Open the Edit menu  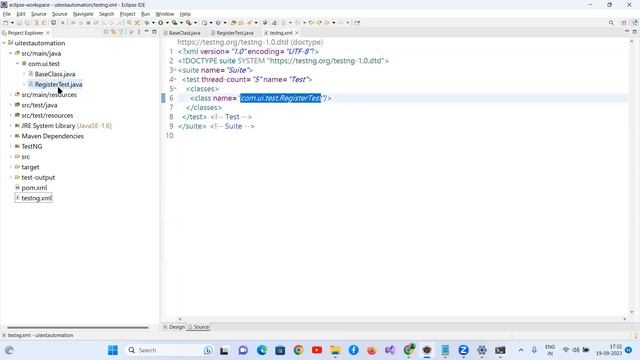20,14
